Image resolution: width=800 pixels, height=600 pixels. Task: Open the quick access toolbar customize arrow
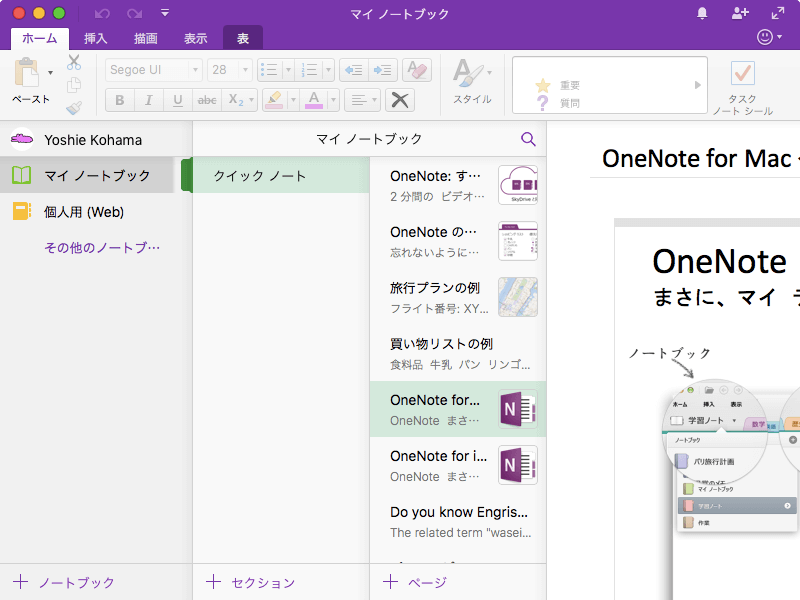tap(165, 13)
